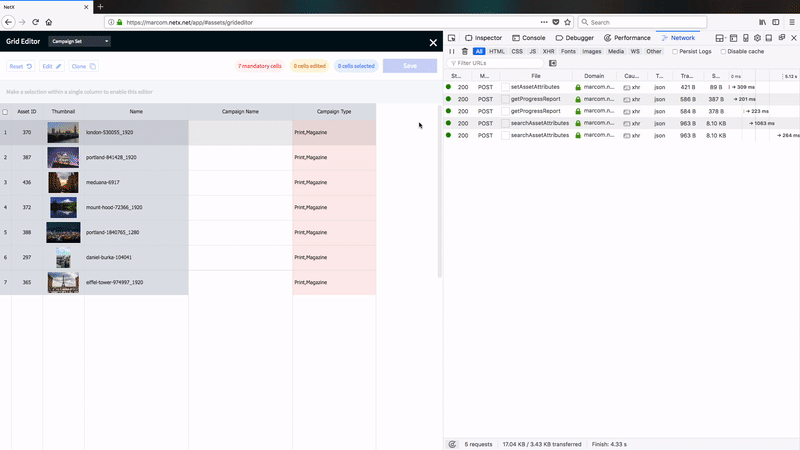Filter requests by XHR type
Viewport: 800px width, 450px height.
tap(548, 51)
